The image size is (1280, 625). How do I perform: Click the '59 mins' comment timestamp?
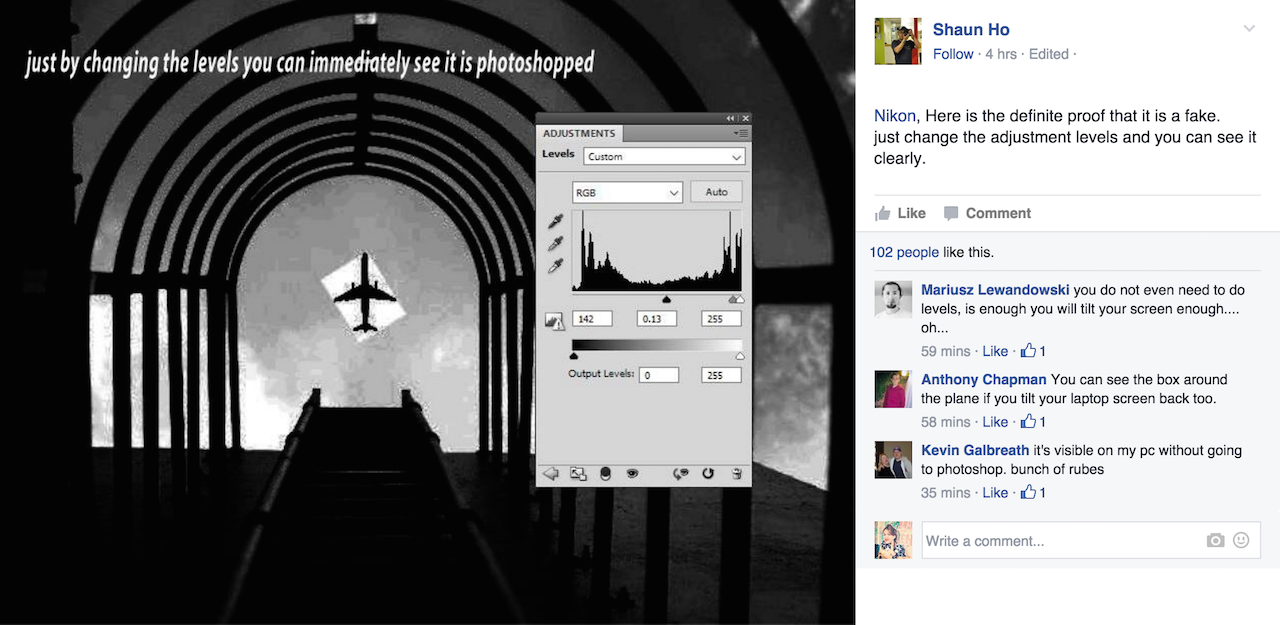(x=946, y=351)
